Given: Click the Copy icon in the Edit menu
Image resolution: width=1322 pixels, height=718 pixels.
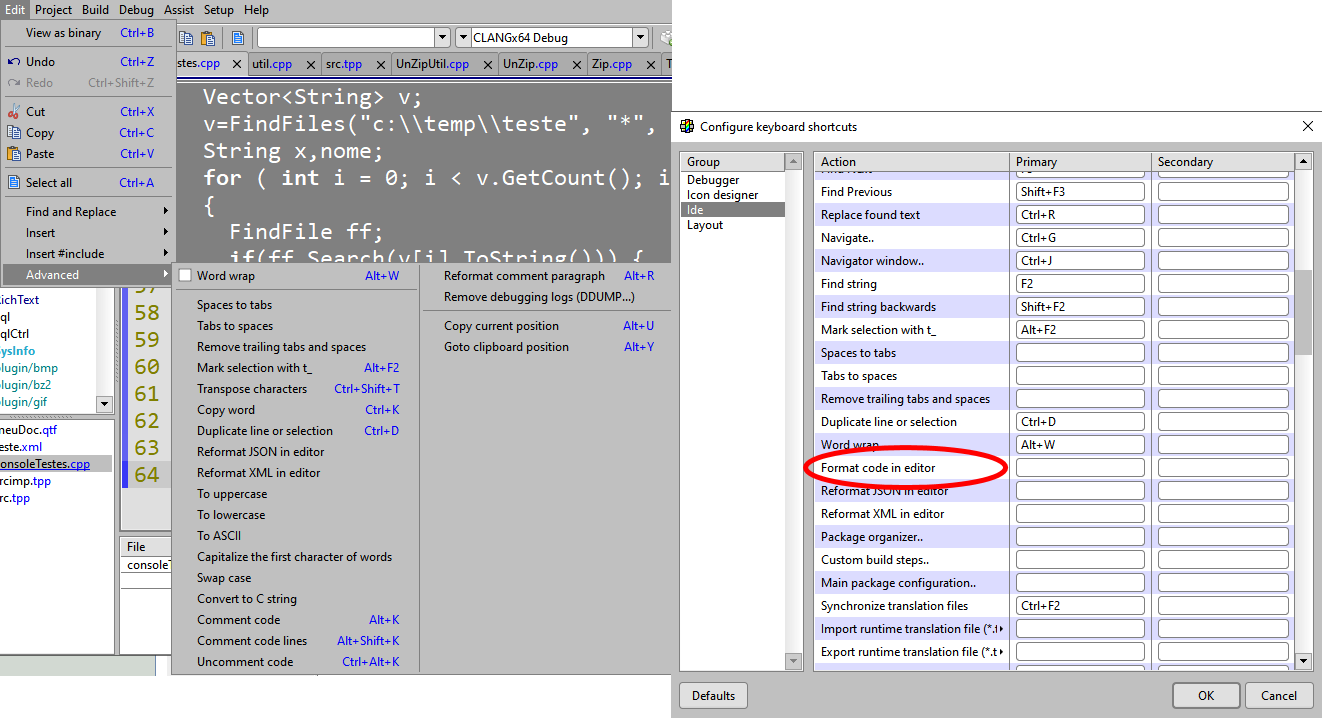Looking at the screenshot, I should click(x=14, y=133).
